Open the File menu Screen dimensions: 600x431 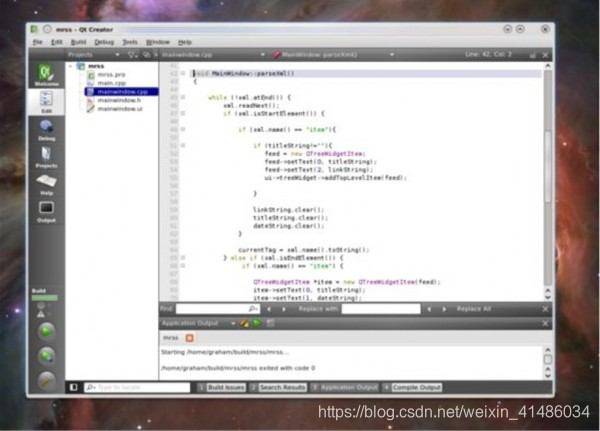pyautogui.click(x=38, y=42)
